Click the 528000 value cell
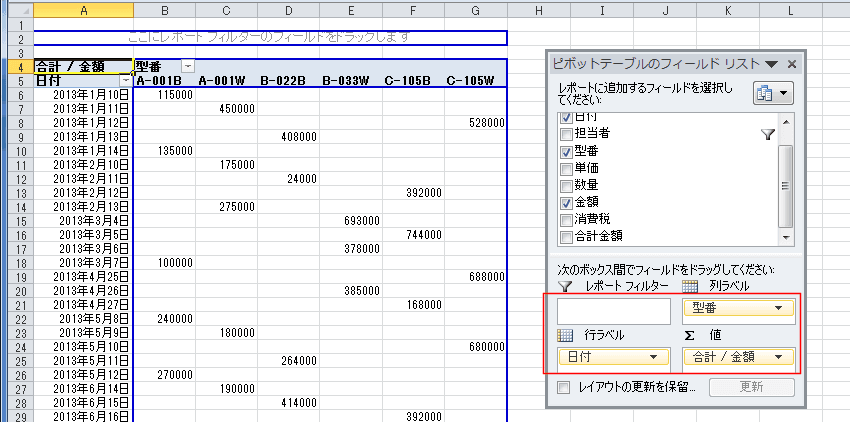 pos(475,123)
